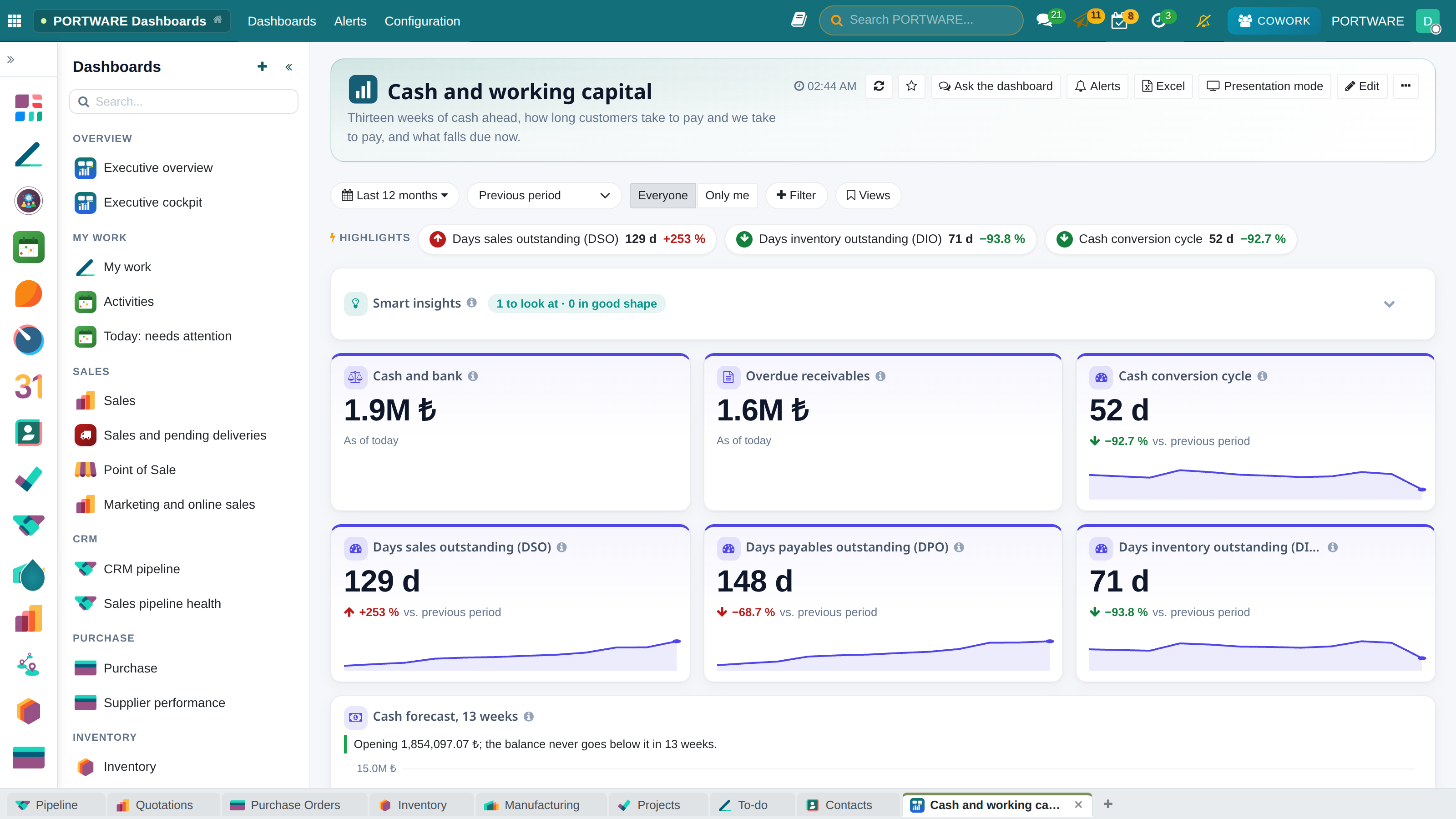
Task: Switch to the Purchase Orders bottom tab
Action: tap(294, 805)
